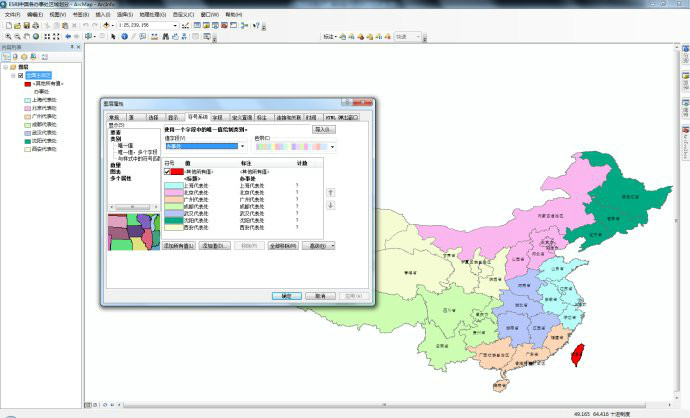
Task: Click the red swatch for all other values
Action: [177, 172]
